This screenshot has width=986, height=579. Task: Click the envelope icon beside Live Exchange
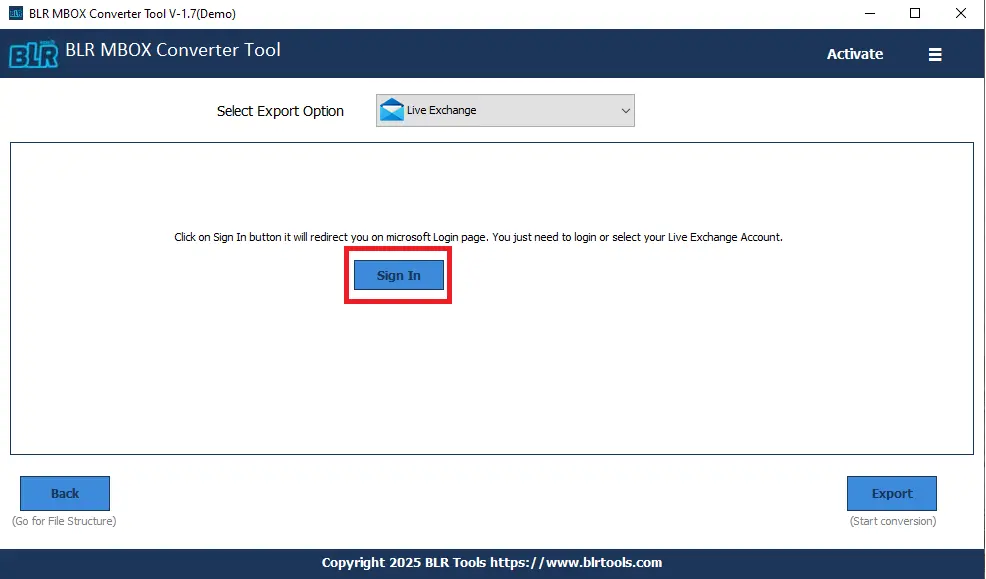tap(390, 110)
